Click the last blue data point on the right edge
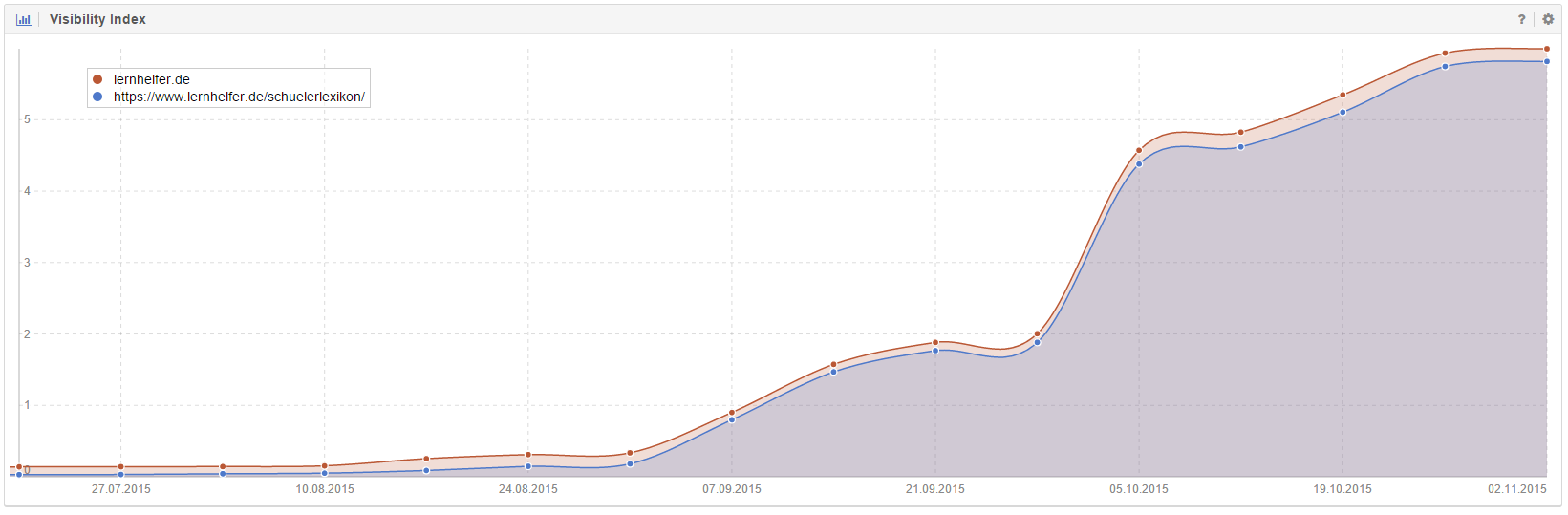Screen dimensions: 1568x515 click(1546, 62)
